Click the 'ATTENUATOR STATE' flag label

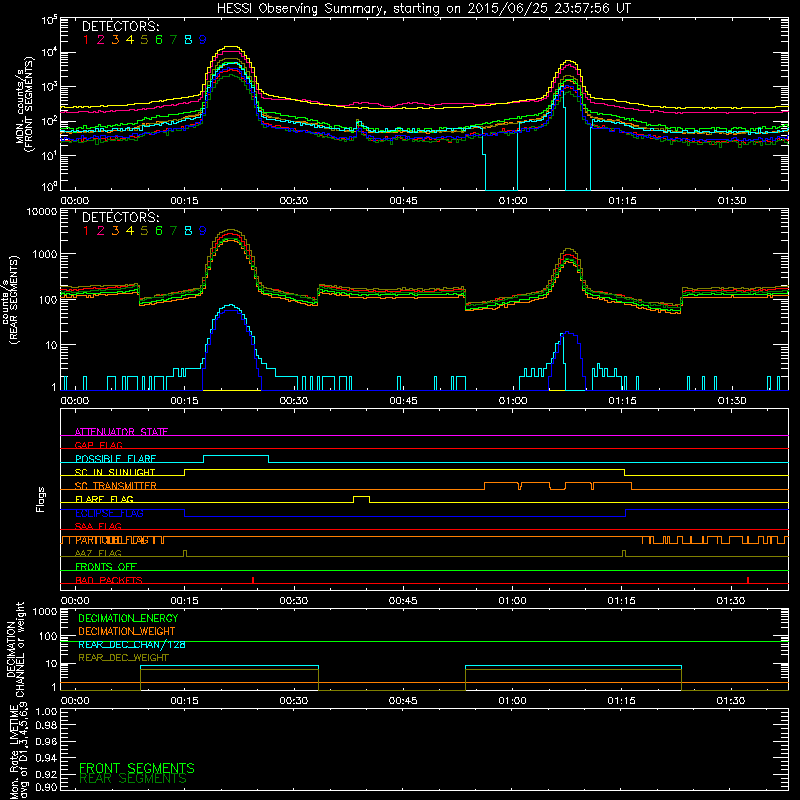coord(121,432)
